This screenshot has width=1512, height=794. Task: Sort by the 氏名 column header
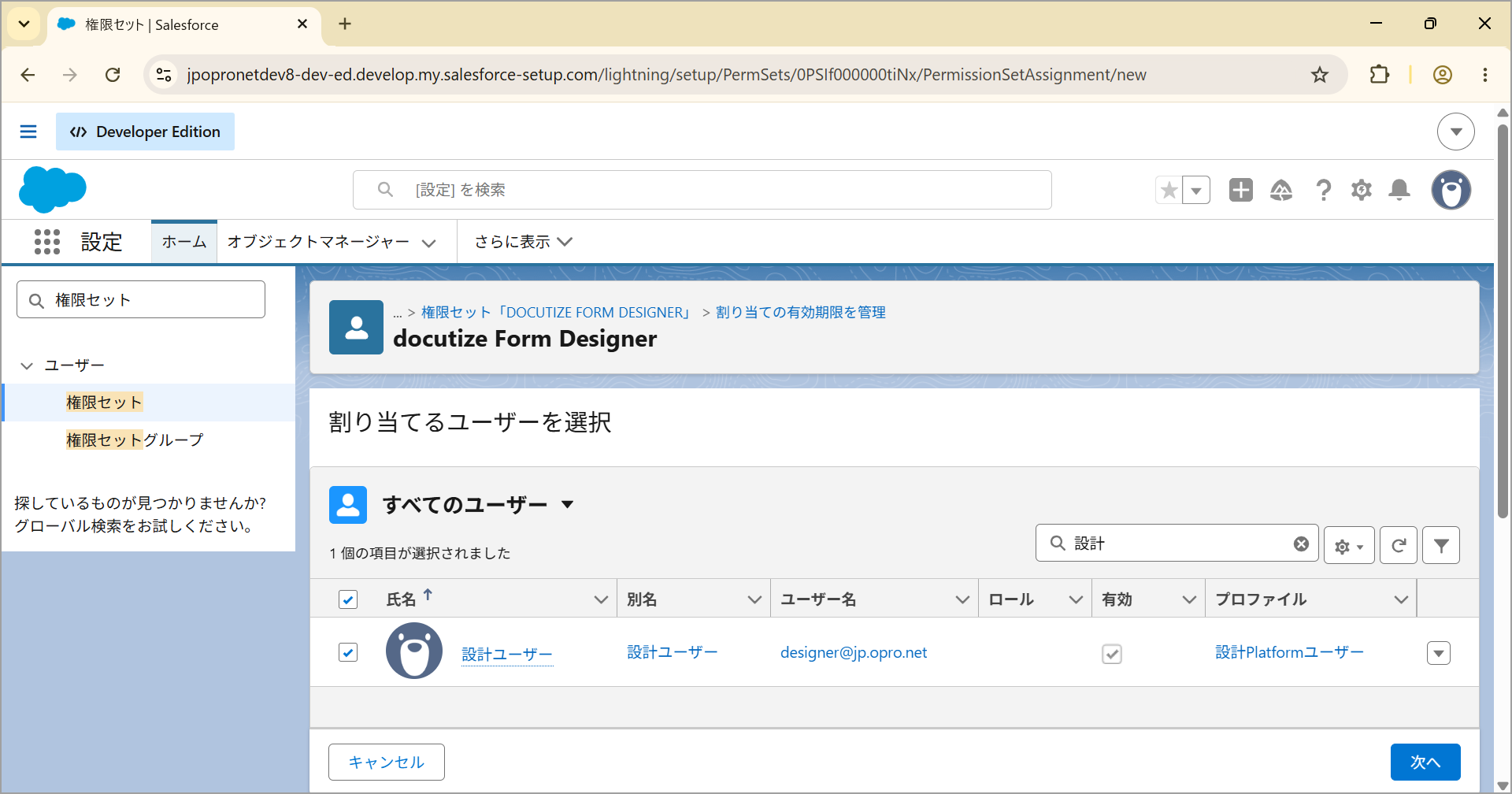[401, 599]
